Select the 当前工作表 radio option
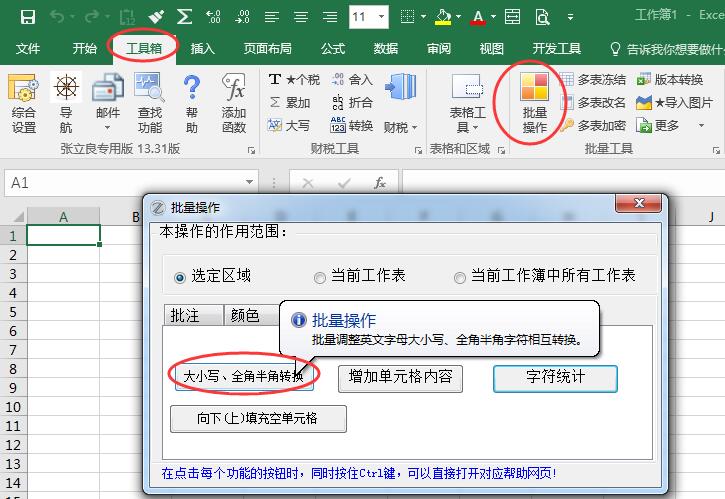Viewport: 725px width, 499px height. 320,277
